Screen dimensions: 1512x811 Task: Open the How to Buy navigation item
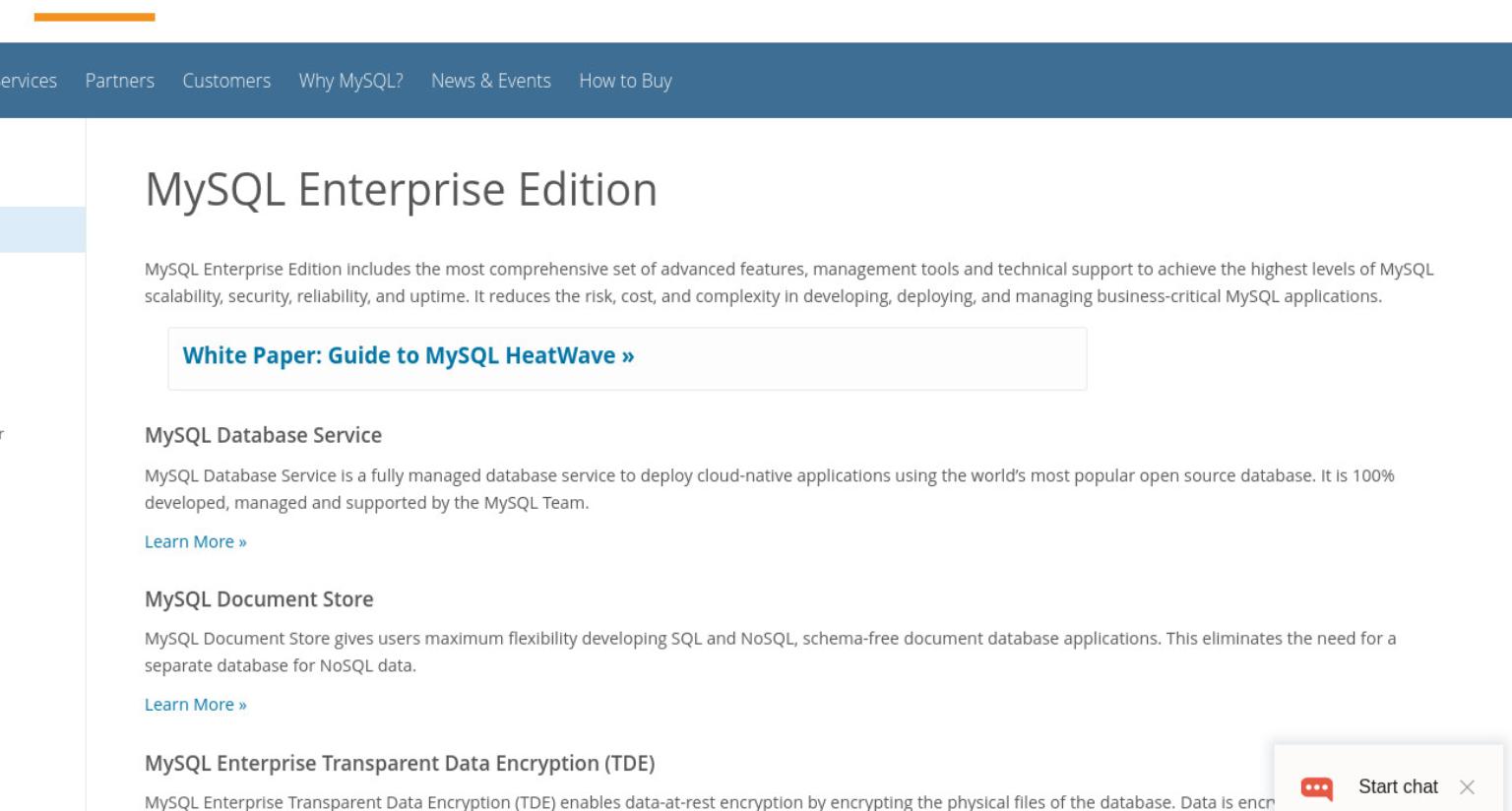625,81
